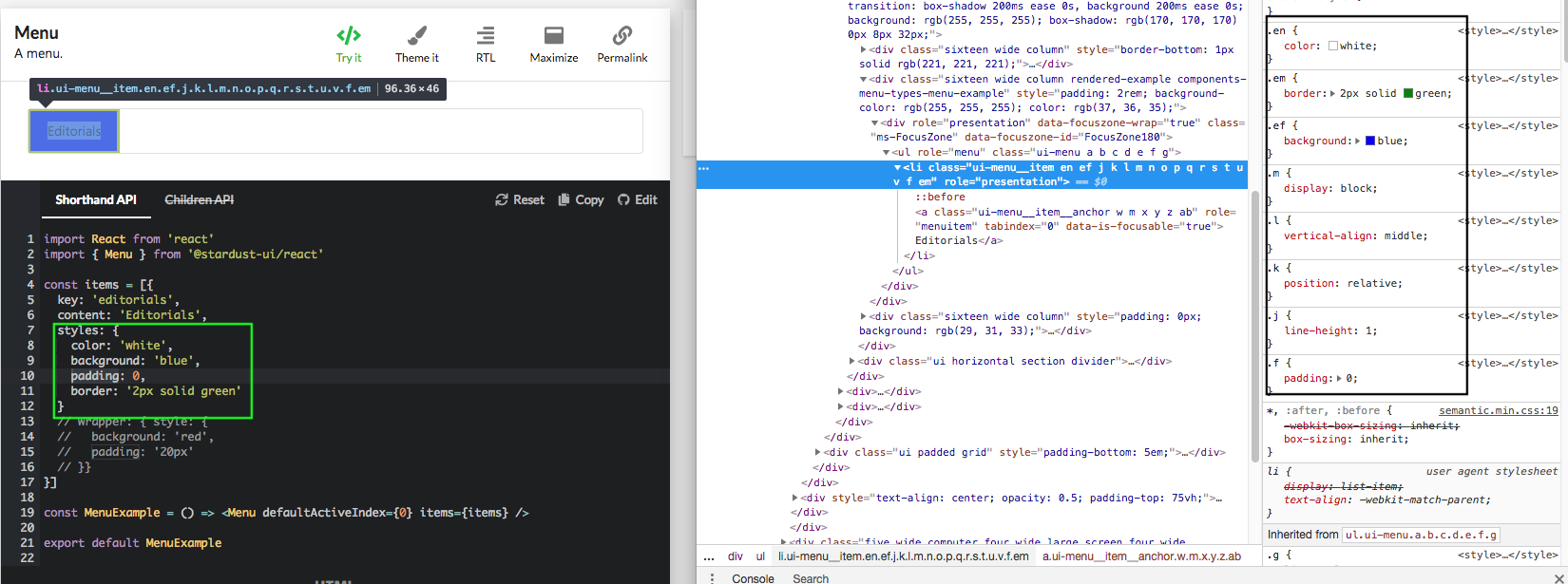The width and height of the screenshot is (1568, 584).
Task: Reset the example code
Action: (x=520, y=199)
